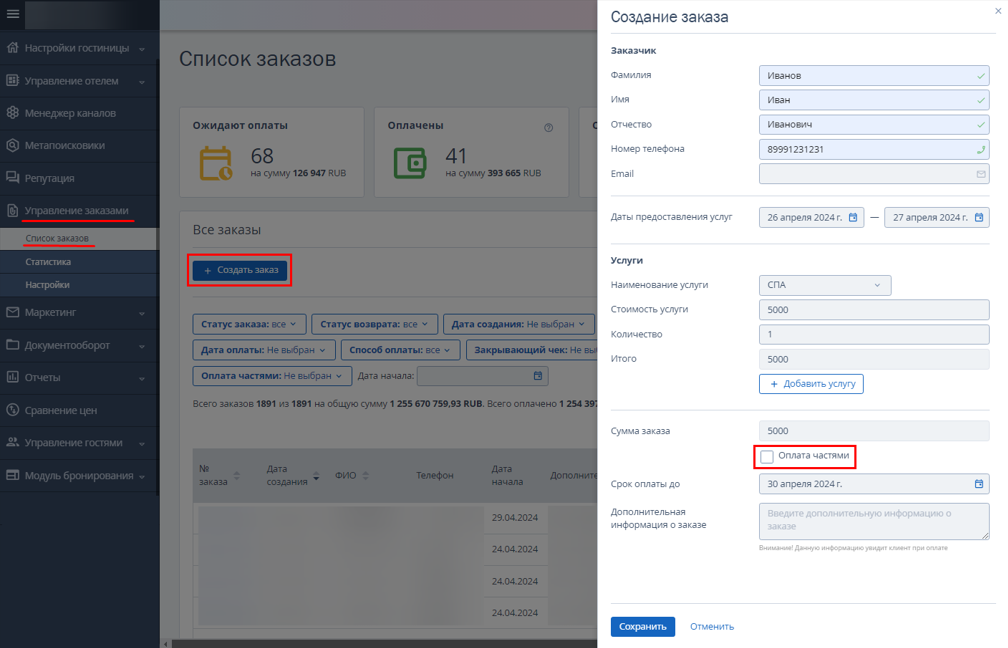Click the metasearch icon in sidebar
This screenshot has width=1008, height=648.
click(12, 145)
